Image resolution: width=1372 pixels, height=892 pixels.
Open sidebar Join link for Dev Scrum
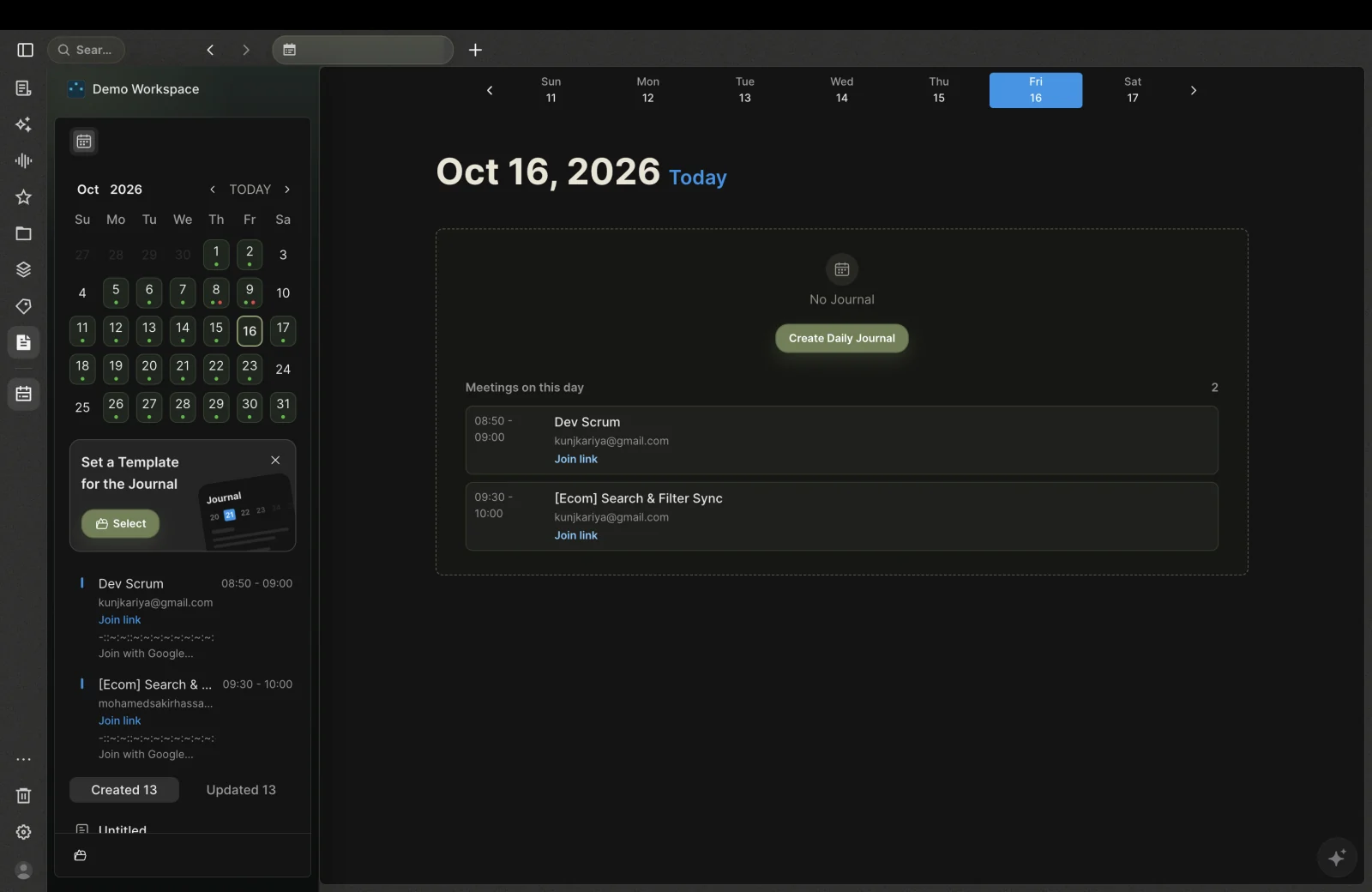click(120, 620)
